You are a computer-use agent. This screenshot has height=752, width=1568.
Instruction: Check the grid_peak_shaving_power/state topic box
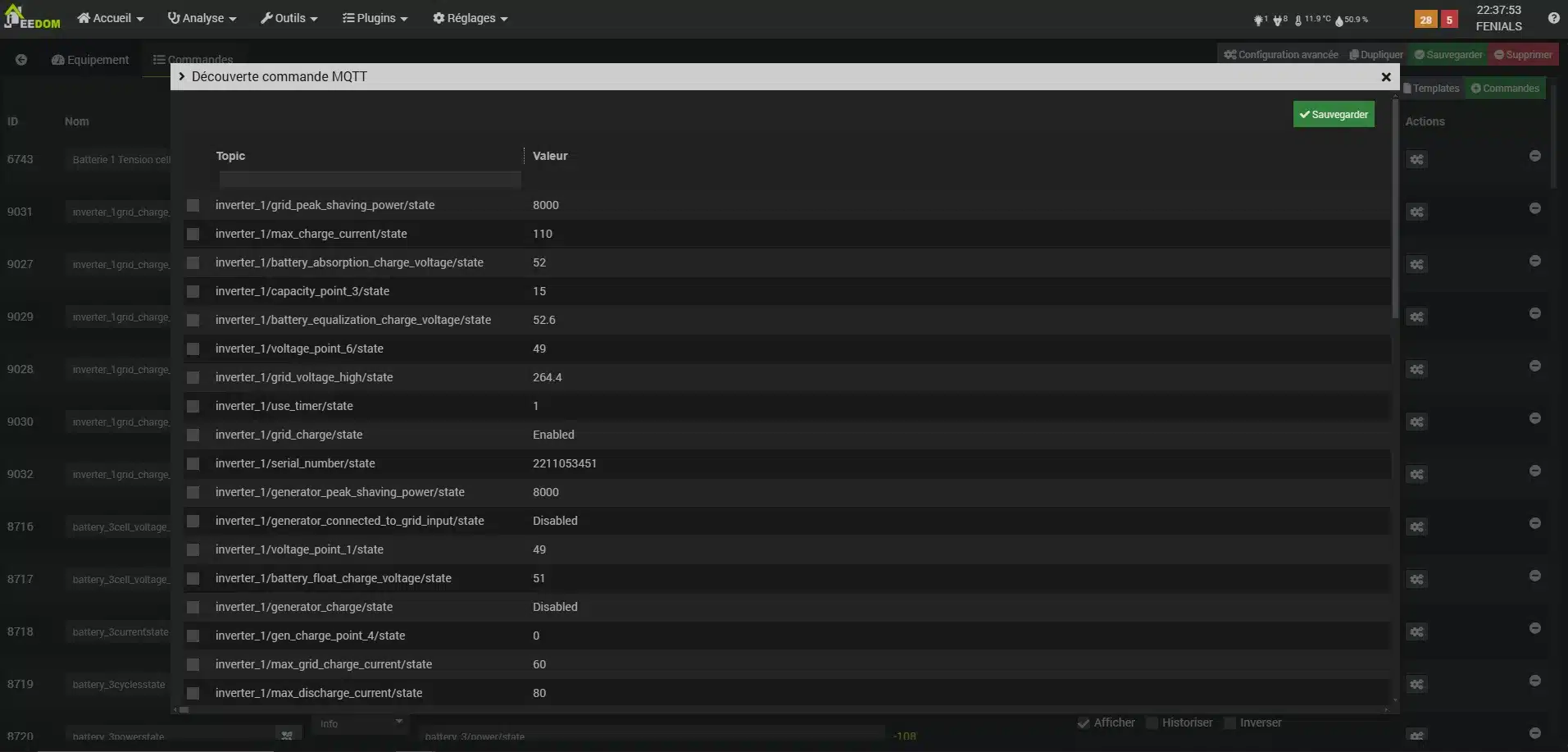pos(193,205)
